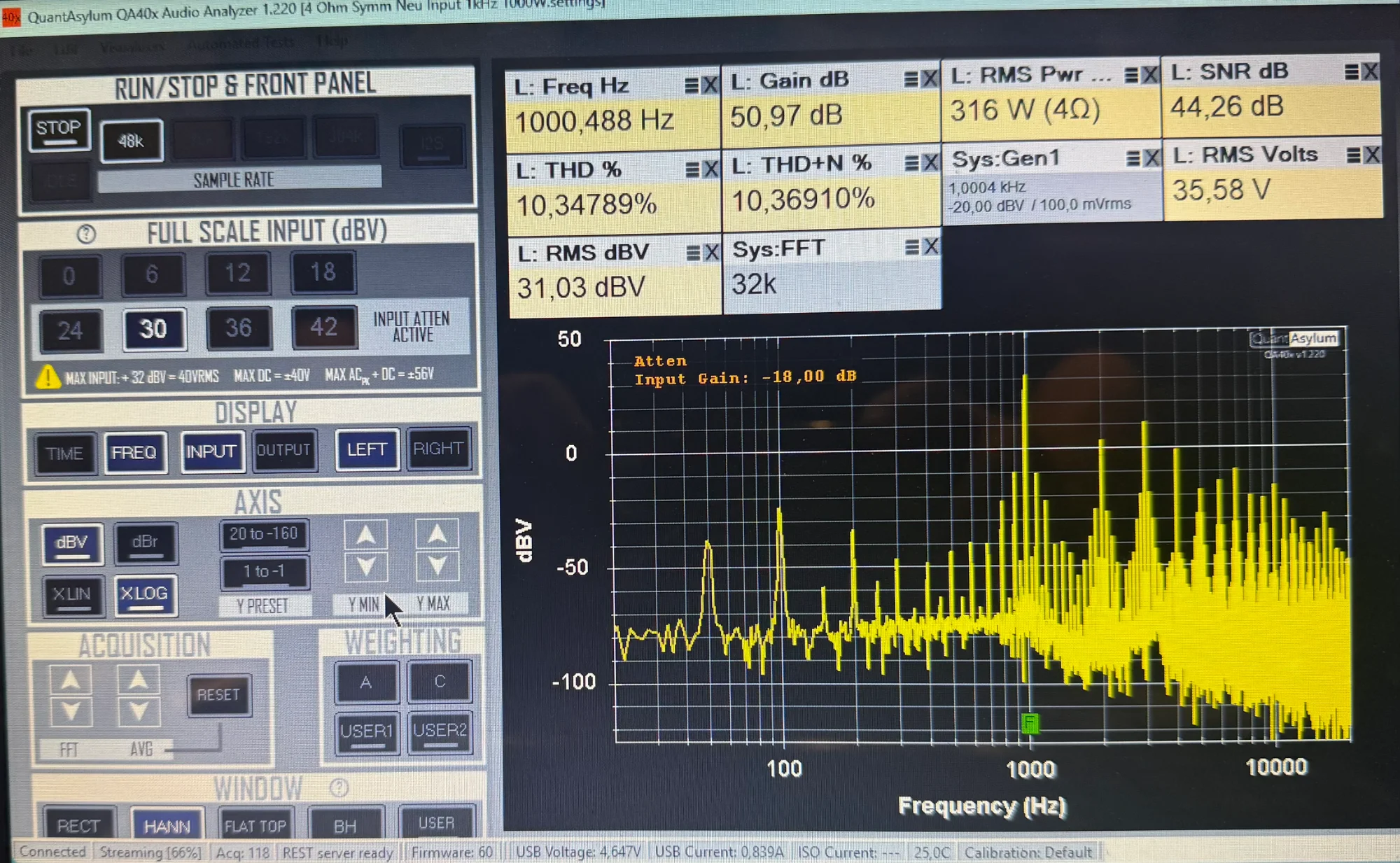Screen dimensions: 1400x863
Task: Increase FFT size with the up arrow
Action: click(71, 681)
